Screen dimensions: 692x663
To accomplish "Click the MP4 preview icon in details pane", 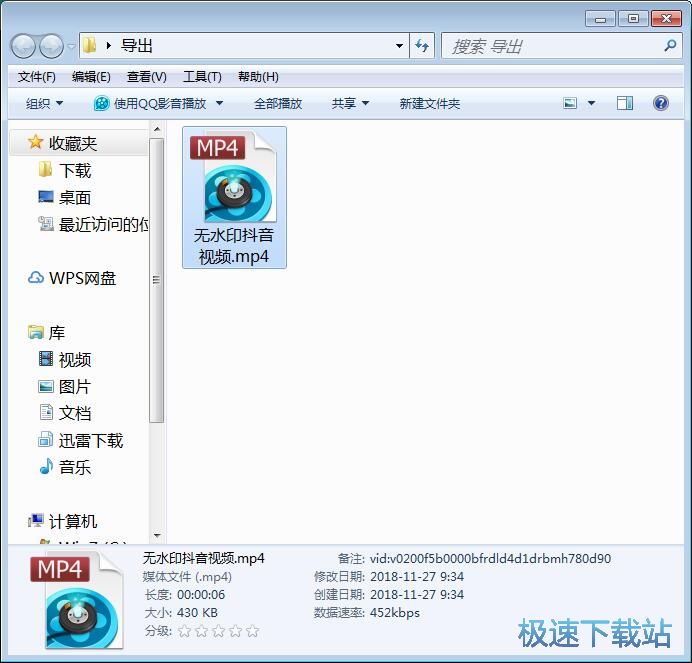I will point(76,601).
